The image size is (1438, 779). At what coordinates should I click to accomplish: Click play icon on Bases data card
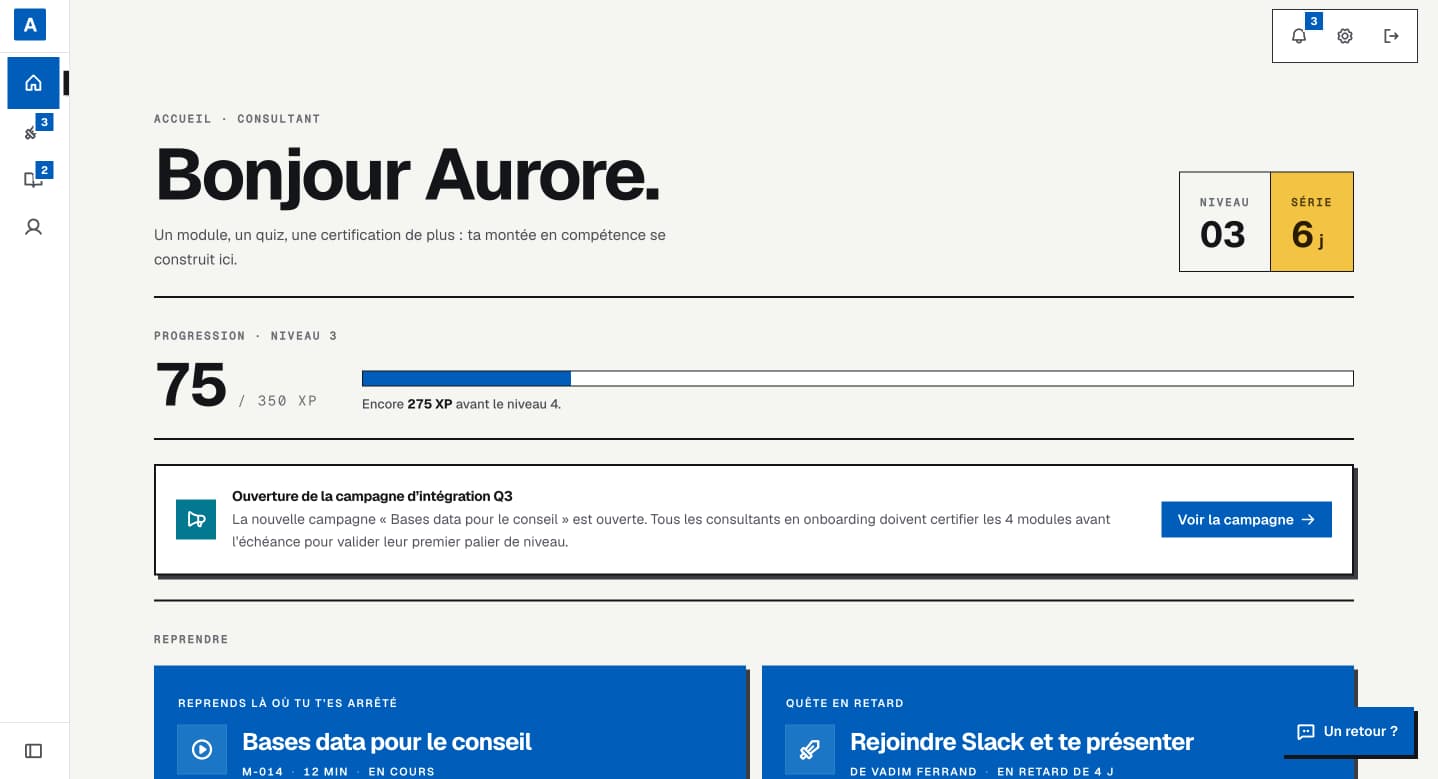tap(202, 749)
